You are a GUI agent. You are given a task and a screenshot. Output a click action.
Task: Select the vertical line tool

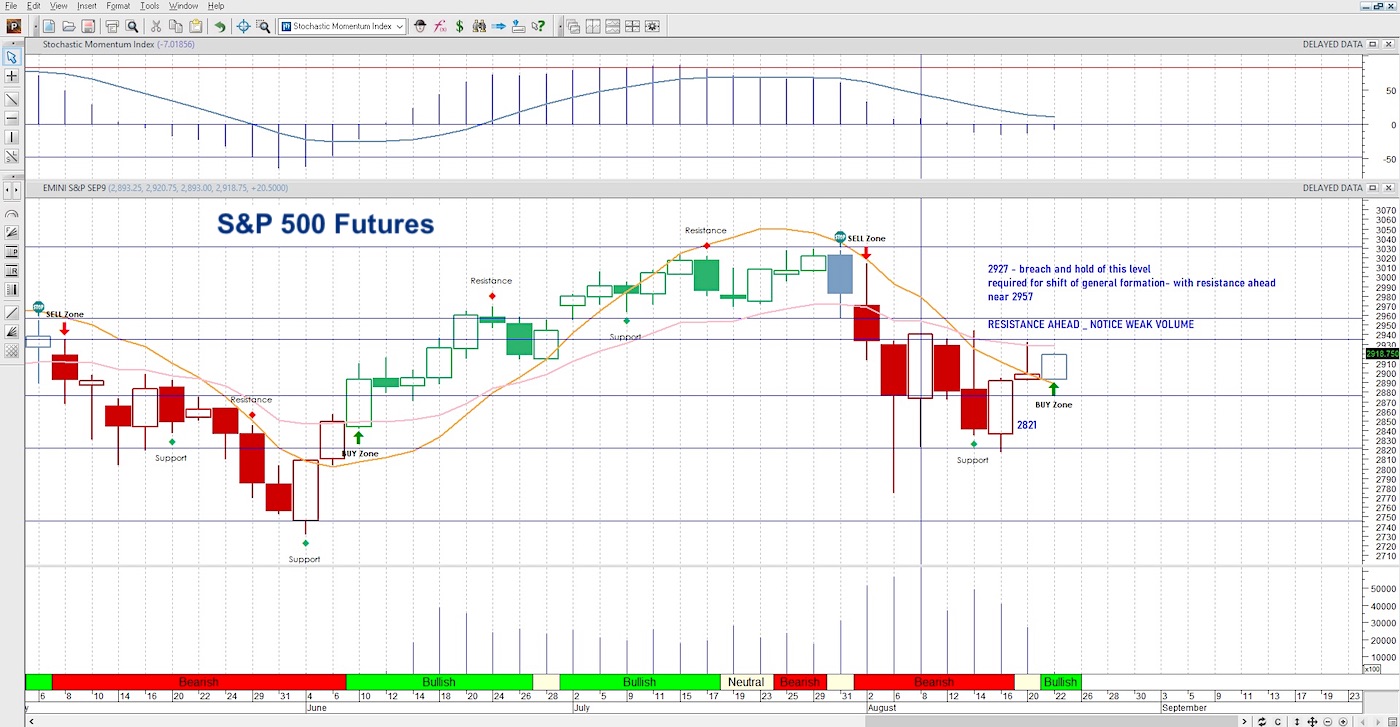12,137
